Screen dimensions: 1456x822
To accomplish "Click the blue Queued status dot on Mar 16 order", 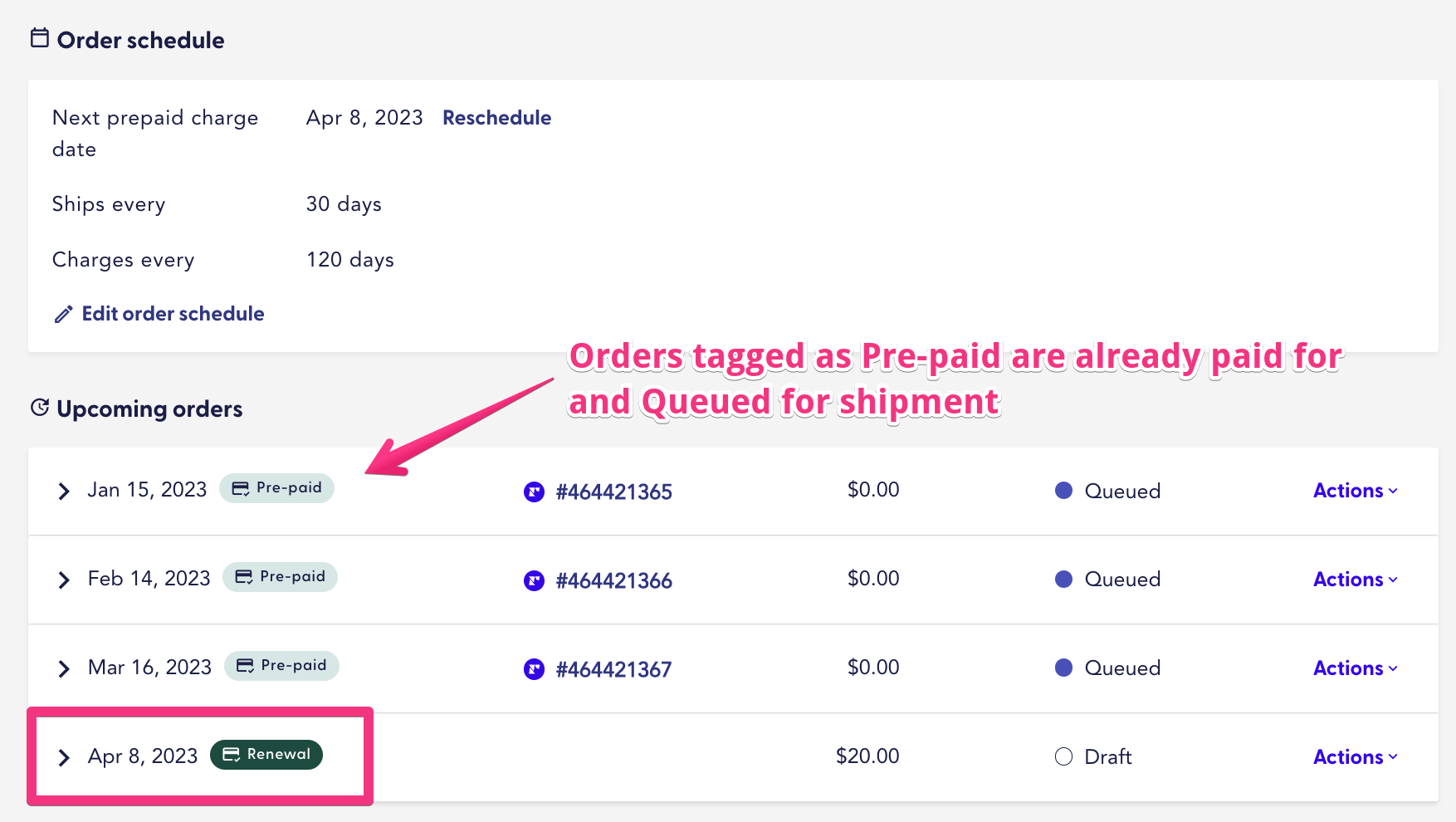I will click(1063, 668).
